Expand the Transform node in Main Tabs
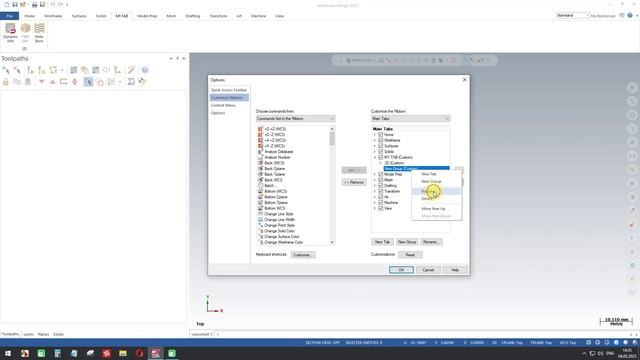Viewport: 640px width, 360px height. (x=375, y=191)
